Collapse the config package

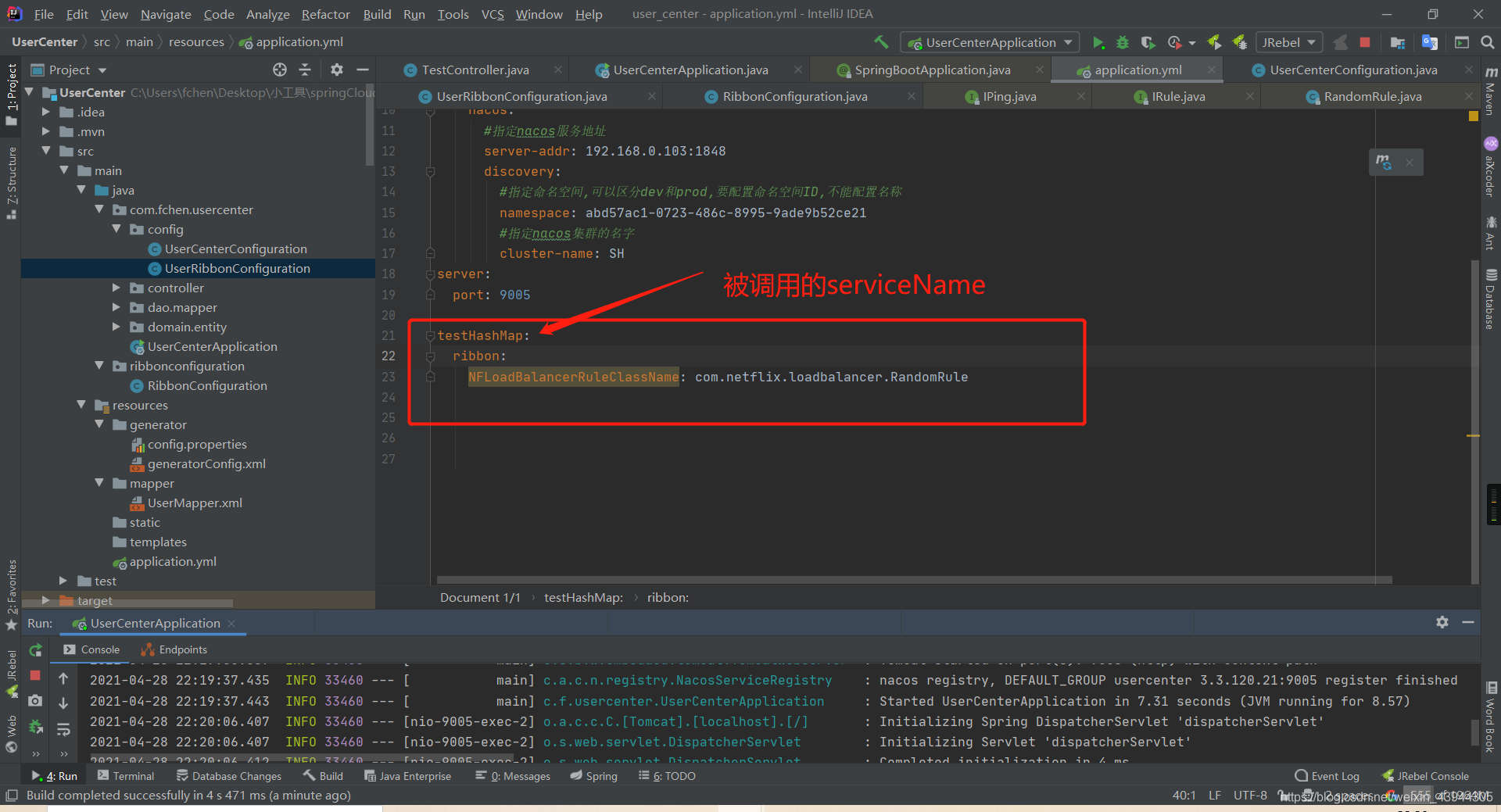pyautogui.click(x=116, y=229)
